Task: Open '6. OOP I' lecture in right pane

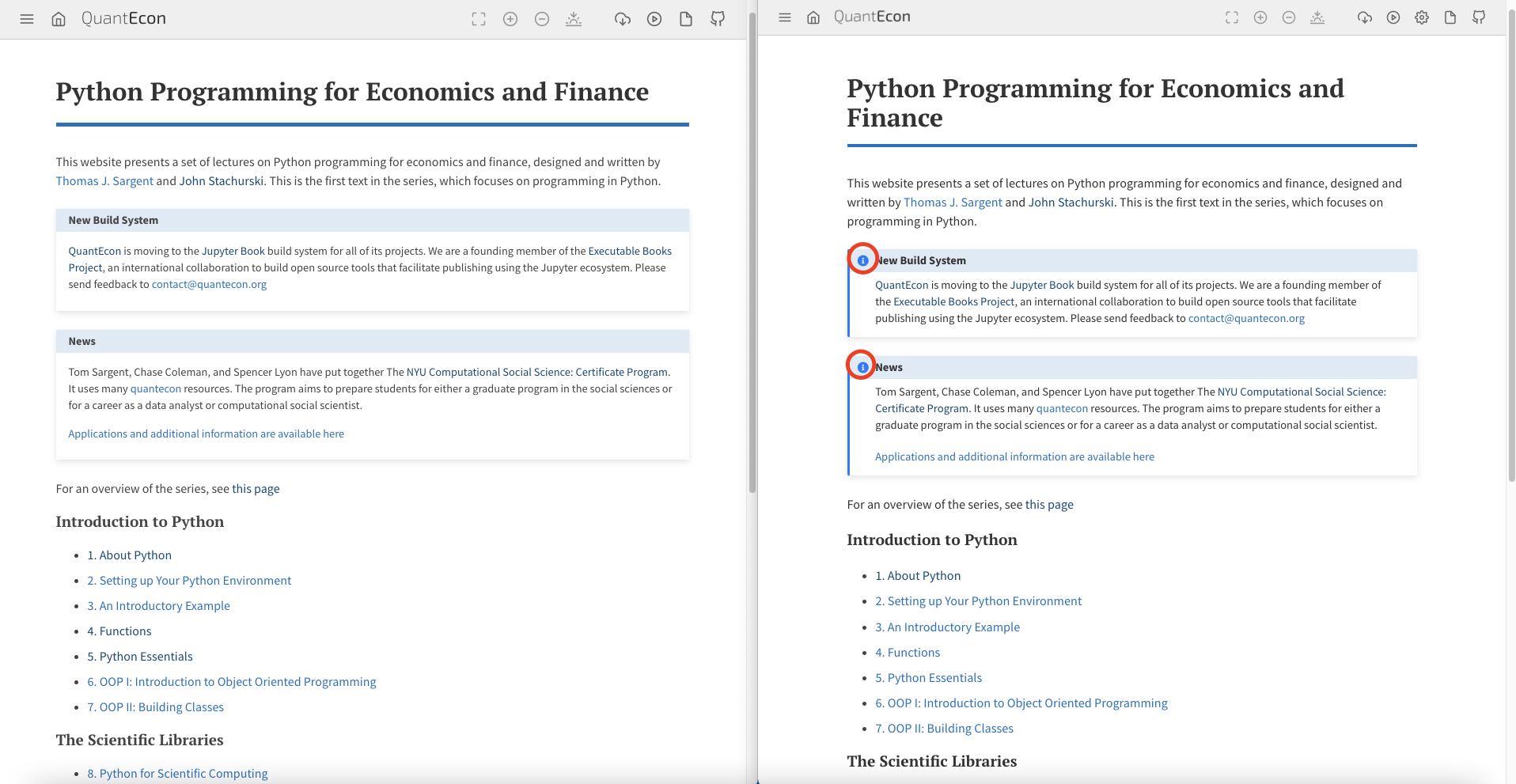Action: click(x=1021, y=703)
